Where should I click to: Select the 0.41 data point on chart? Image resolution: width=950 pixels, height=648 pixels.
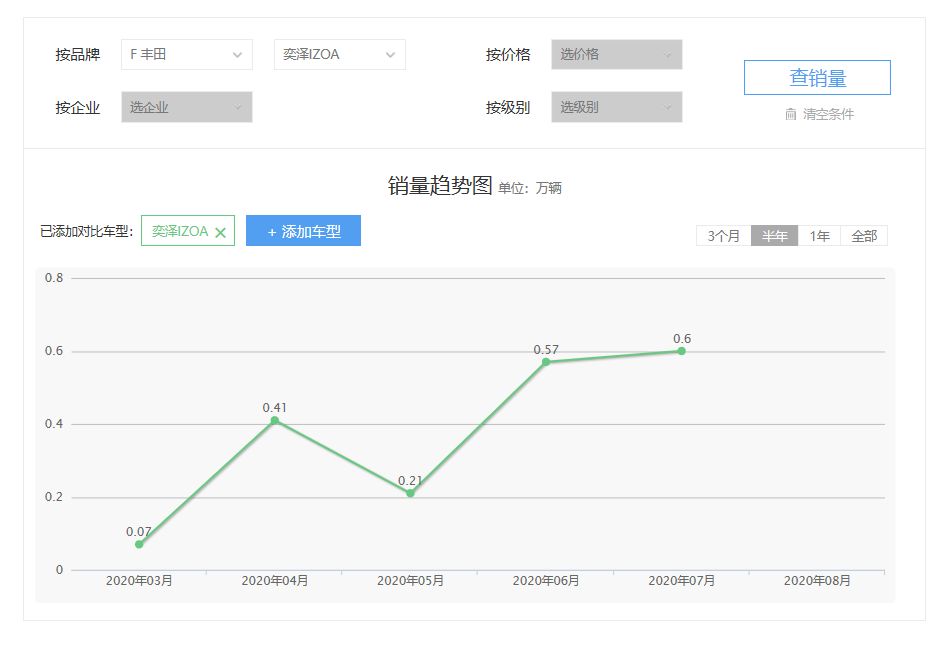275,420
